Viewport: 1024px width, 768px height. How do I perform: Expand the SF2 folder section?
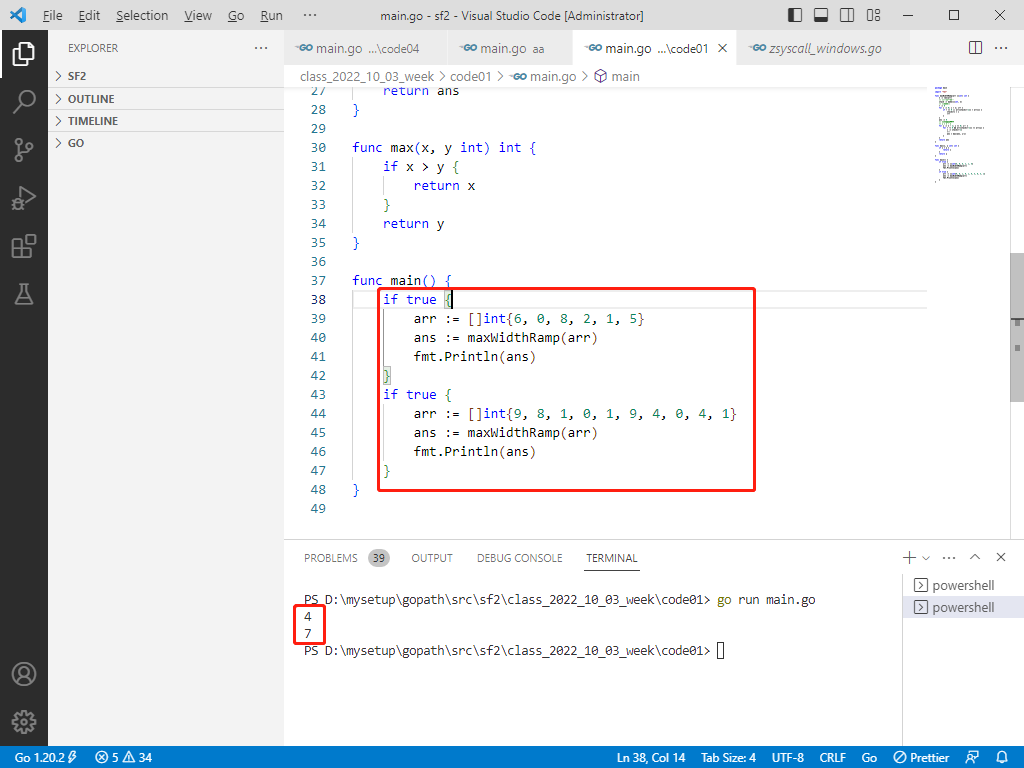coord(166,76)
